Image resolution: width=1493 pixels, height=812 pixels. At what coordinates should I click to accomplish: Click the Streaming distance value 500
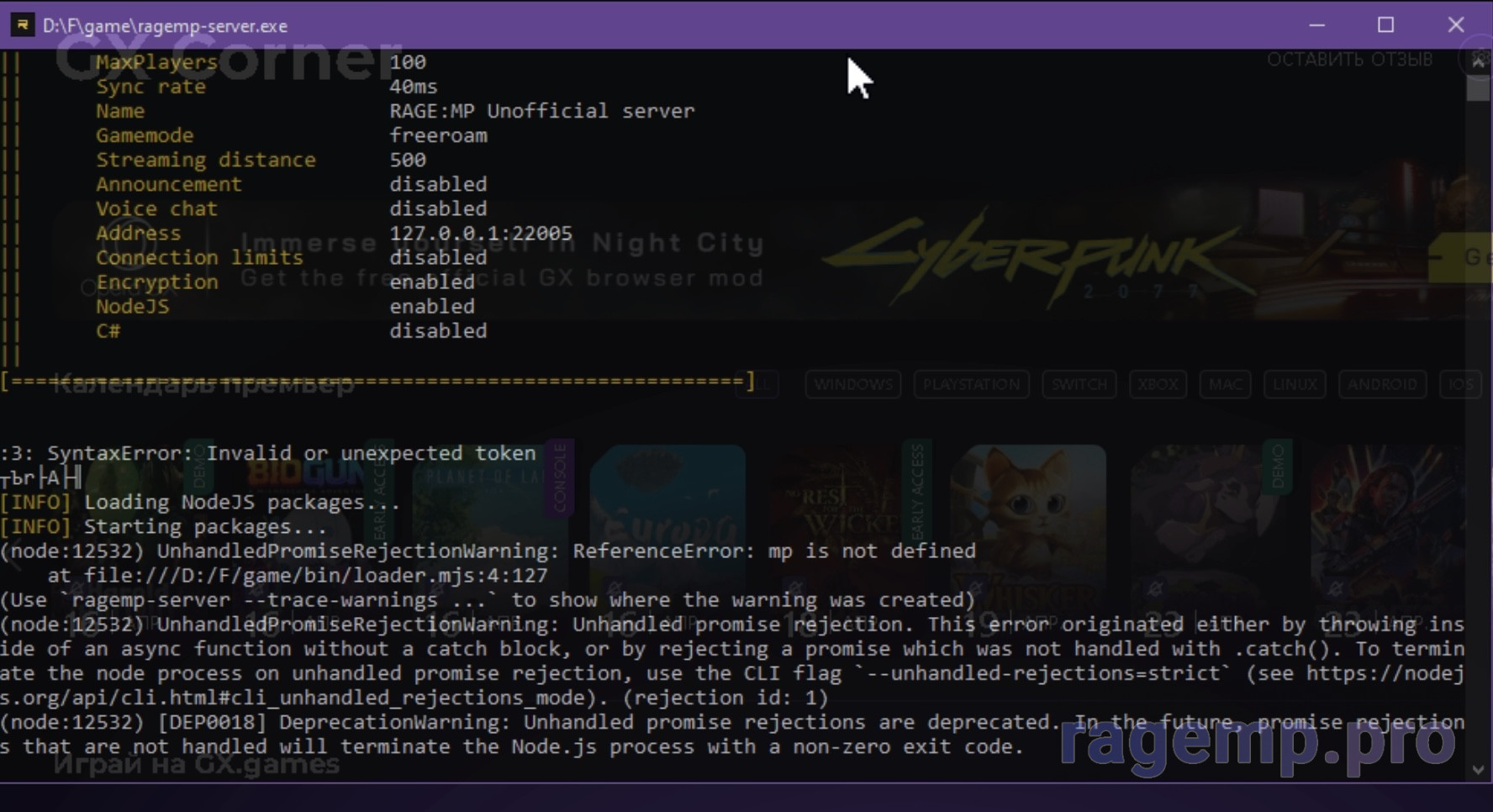[x=408, y=160]
